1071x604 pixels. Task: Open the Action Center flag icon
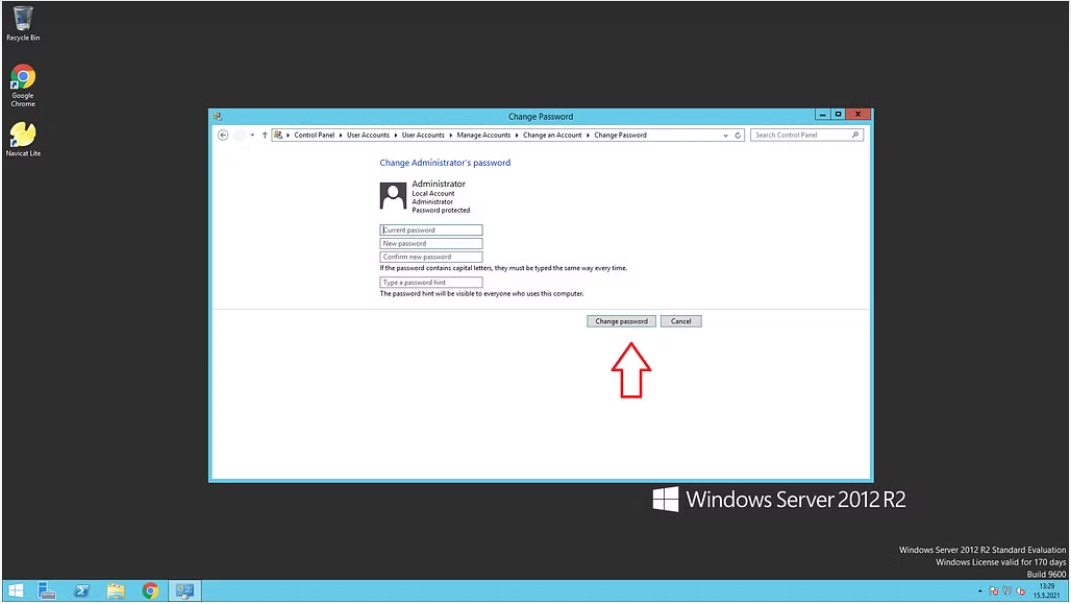tap(993, 591)
